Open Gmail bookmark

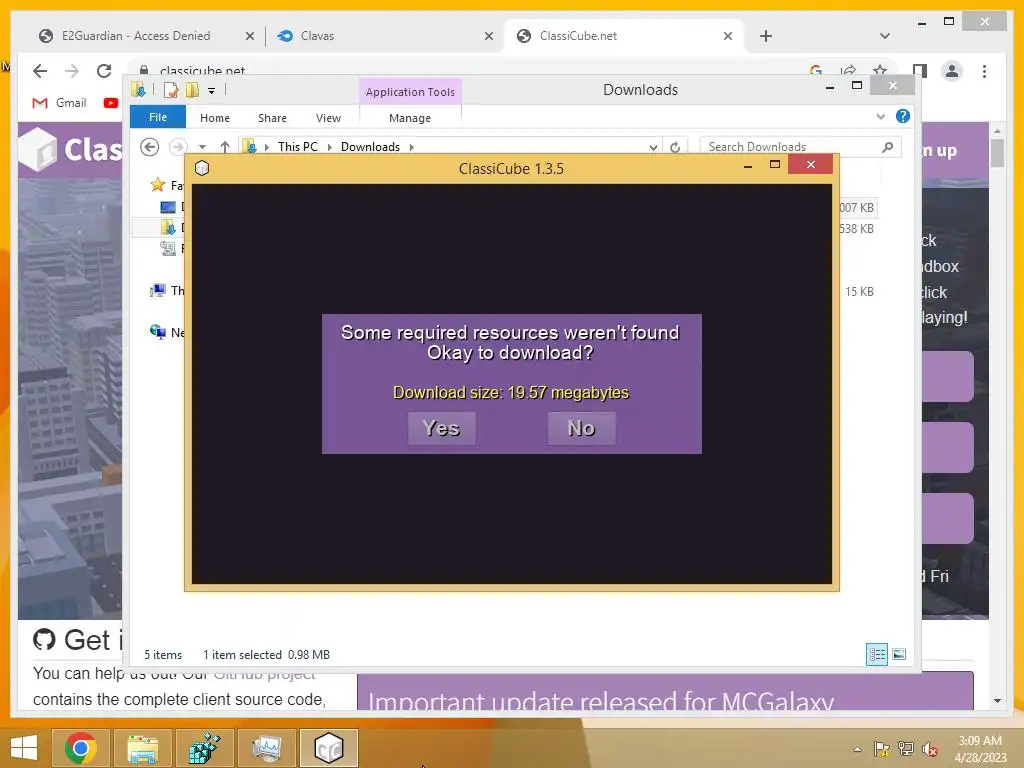coord(59,103)
